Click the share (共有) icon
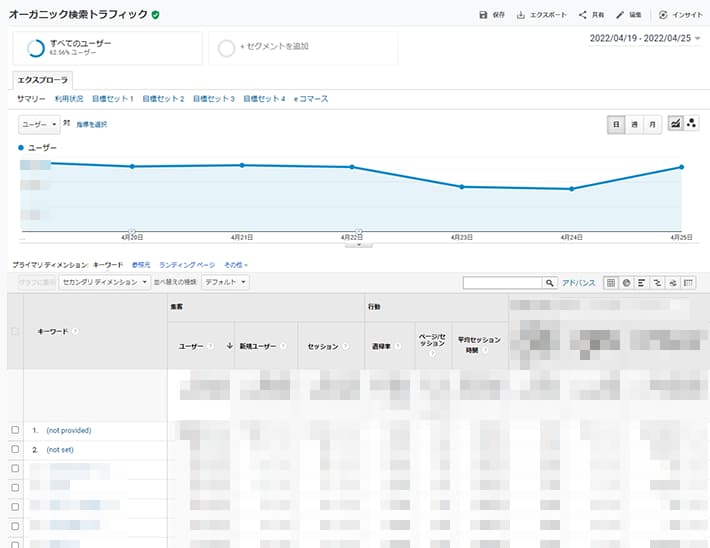The width and height of the screenshot is (710, 548). click(583, 15)
